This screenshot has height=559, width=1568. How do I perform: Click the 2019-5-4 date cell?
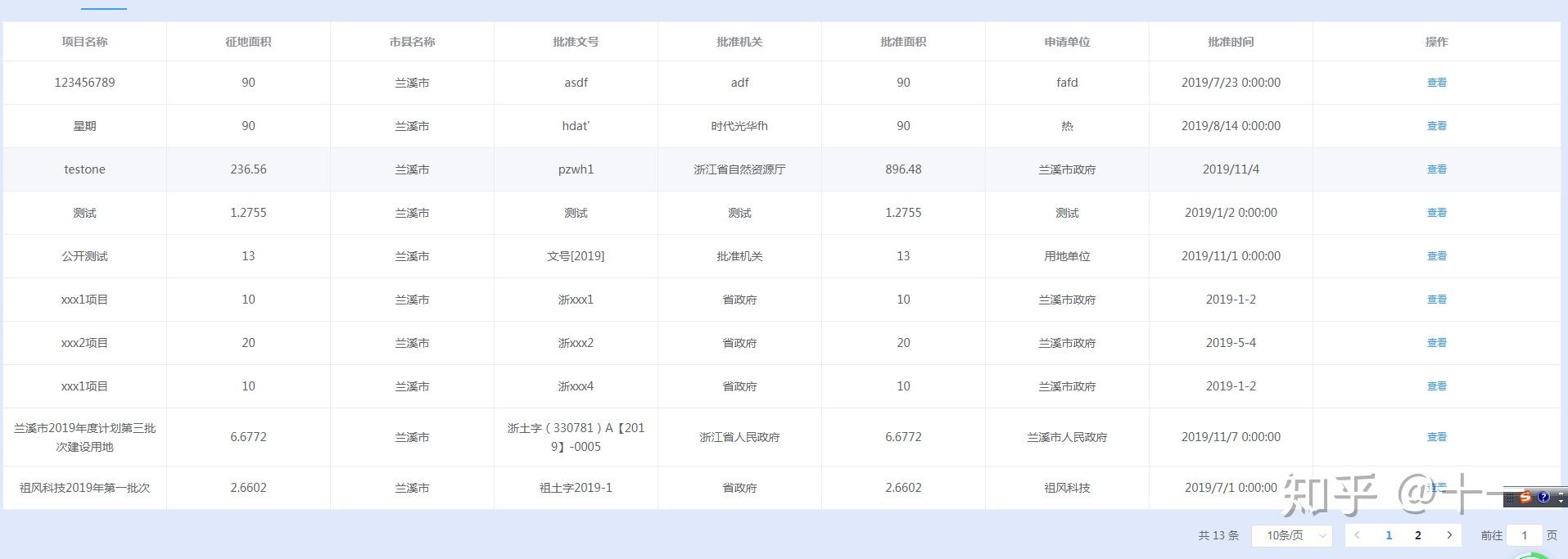[x=1231, y=343]
